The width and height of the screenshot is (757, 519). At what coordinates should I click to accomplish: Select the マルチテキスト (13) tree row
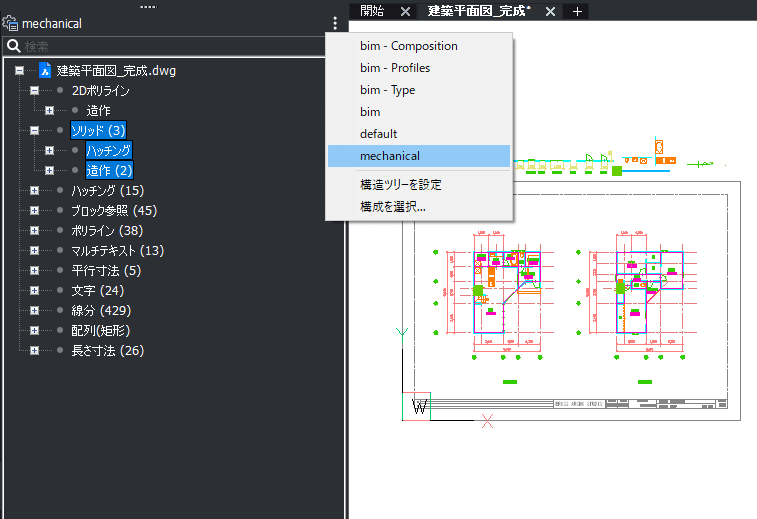[x=117, y=251]
